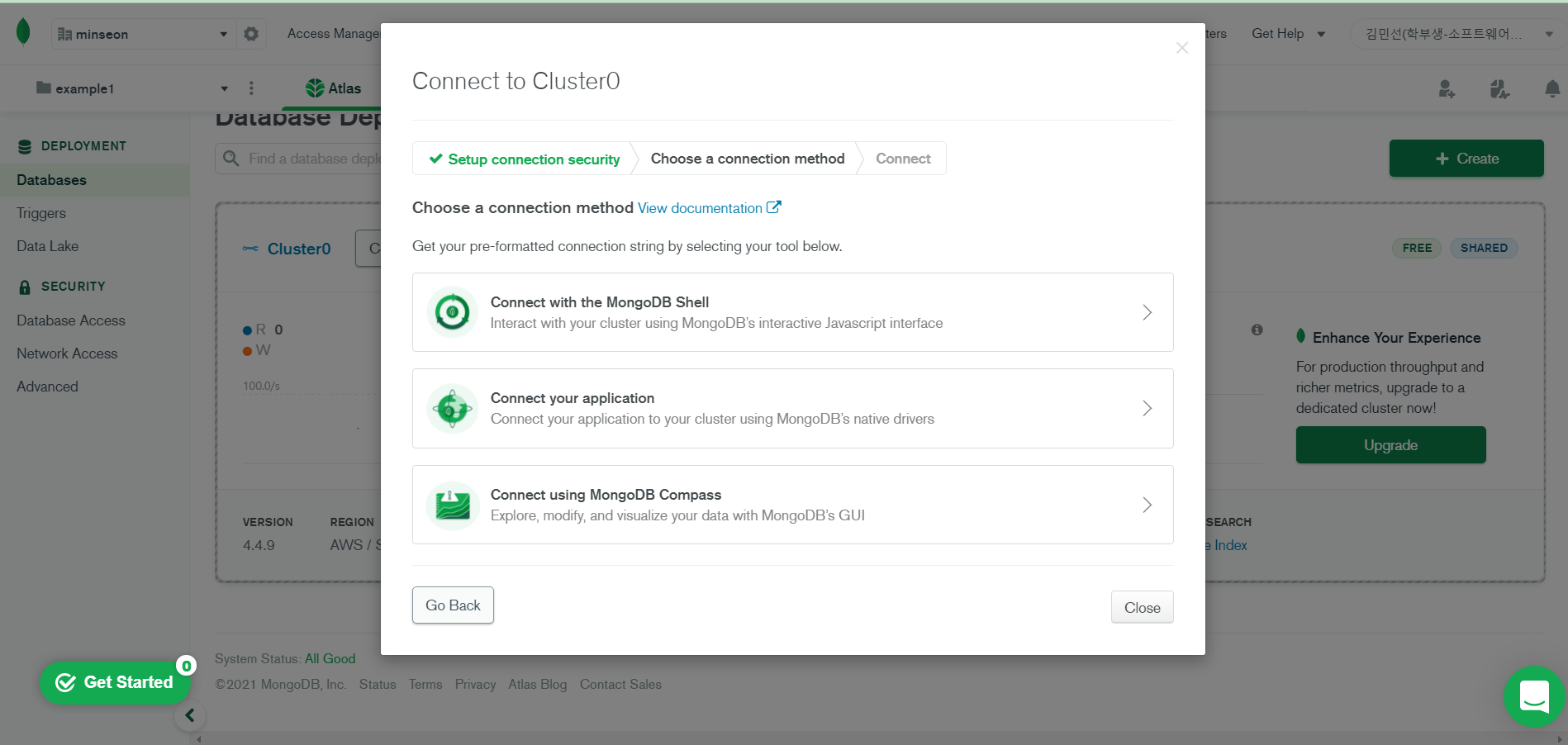Expand MongoDB Shell option chevron
Screen dimensions: 1568x745
click(x=1147, y=312)
